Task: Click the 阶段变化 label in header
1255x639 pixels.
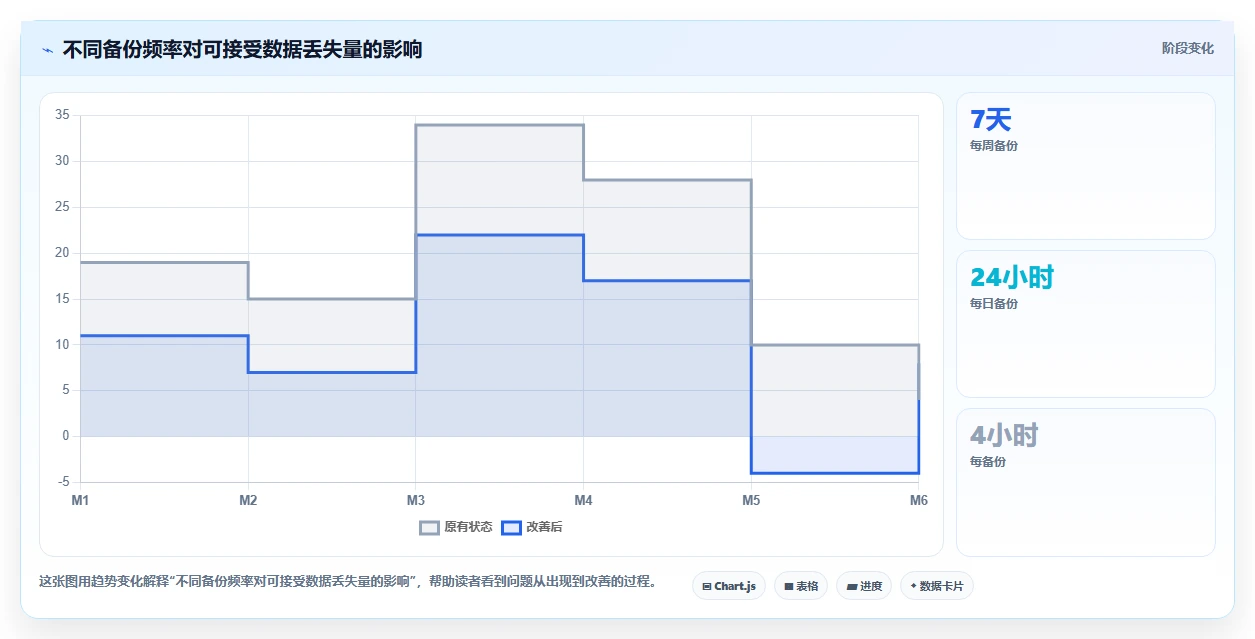Action: [1188, 48]
